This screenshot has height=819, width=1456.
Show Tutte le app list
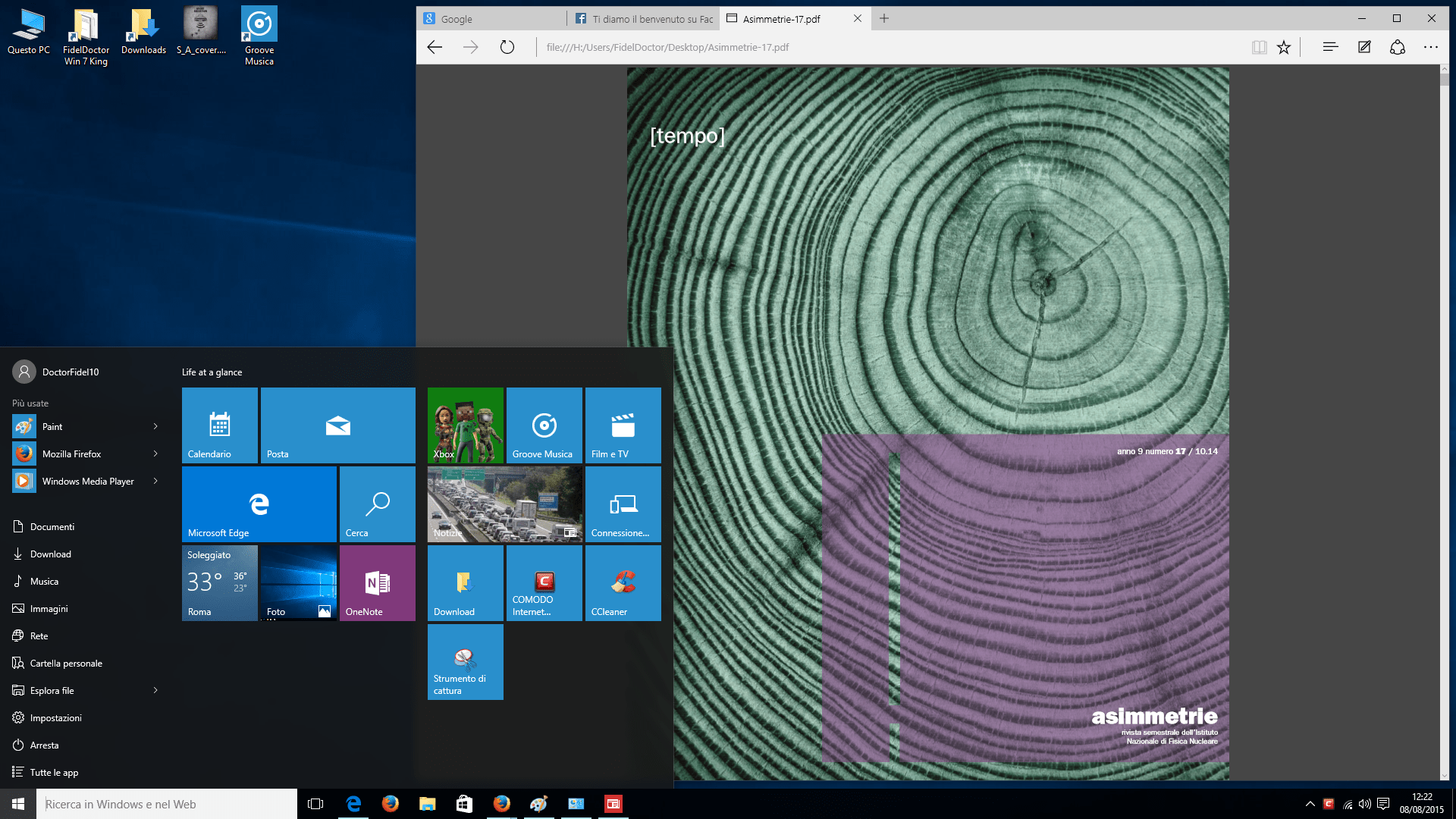click(x=45, y=772)
